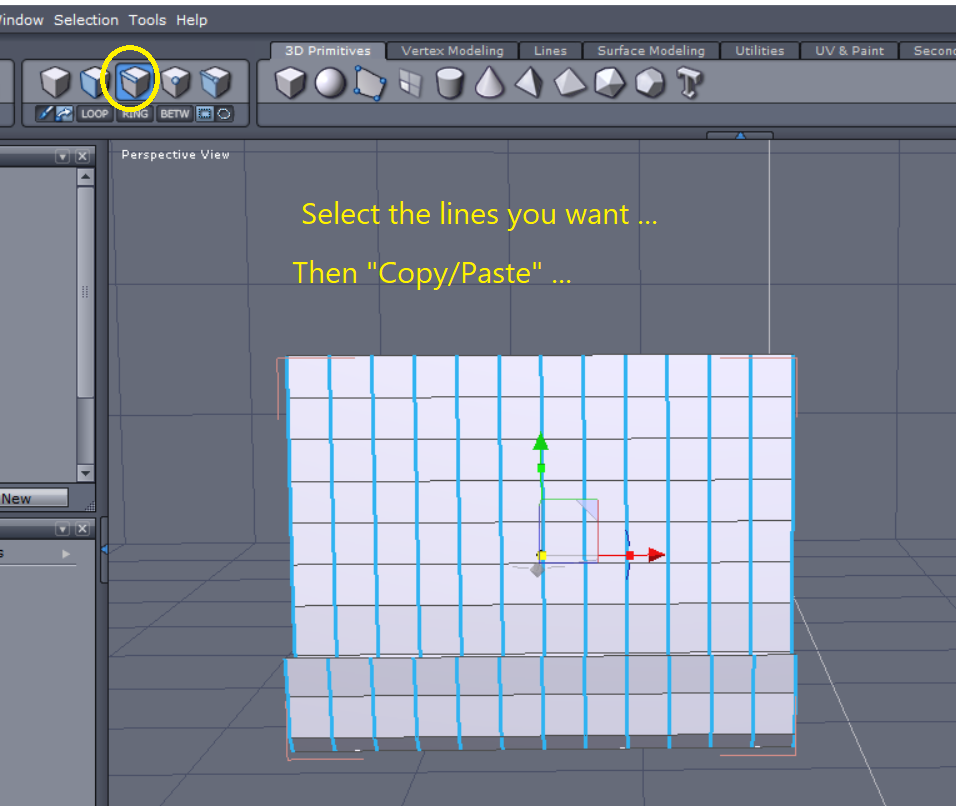Create an Octahedron primitive
The width and height of the screenshot is (956, 806).
pos(569,82)
